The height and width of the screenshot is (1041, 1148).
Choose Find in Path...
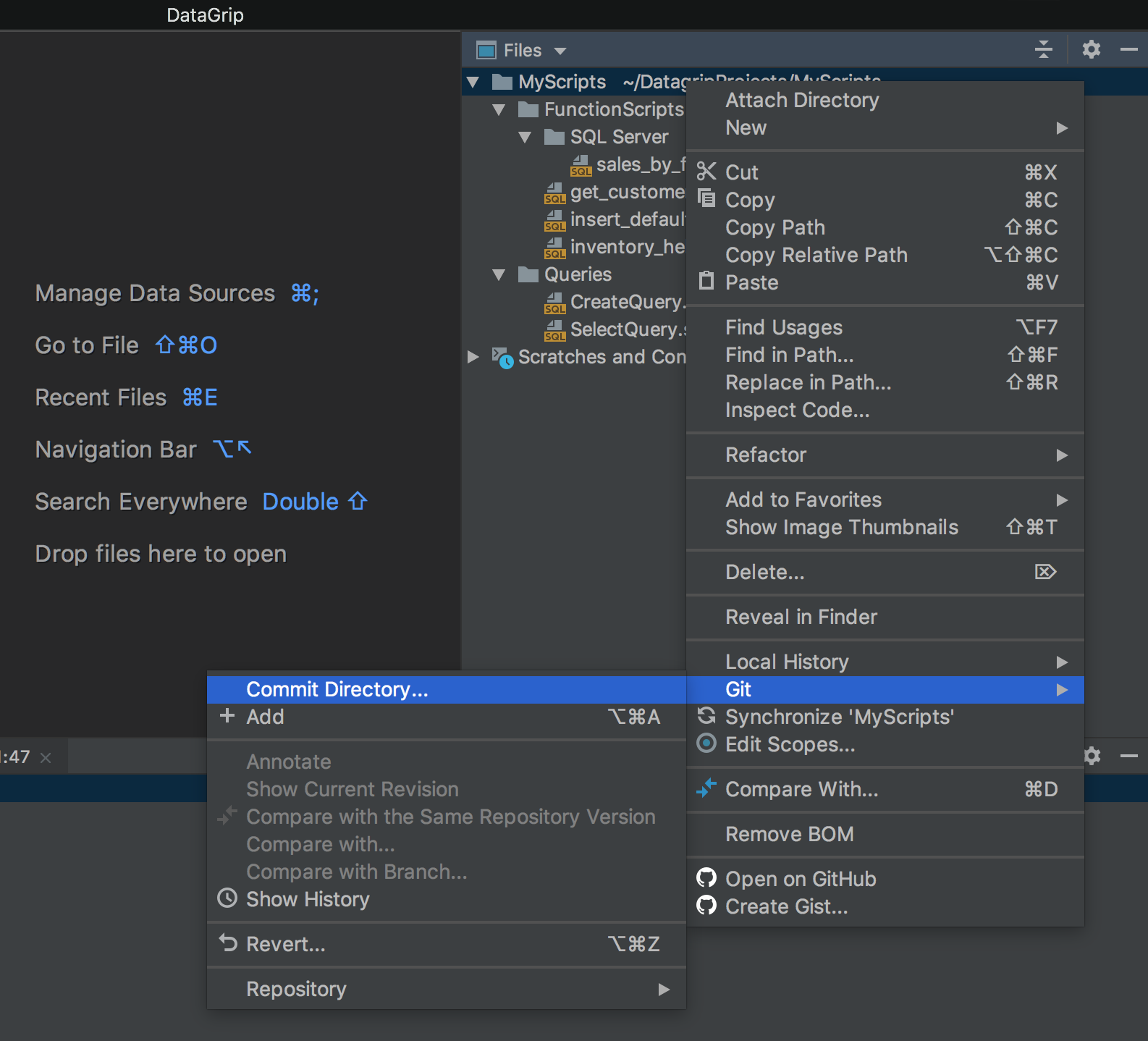(885, 355)
